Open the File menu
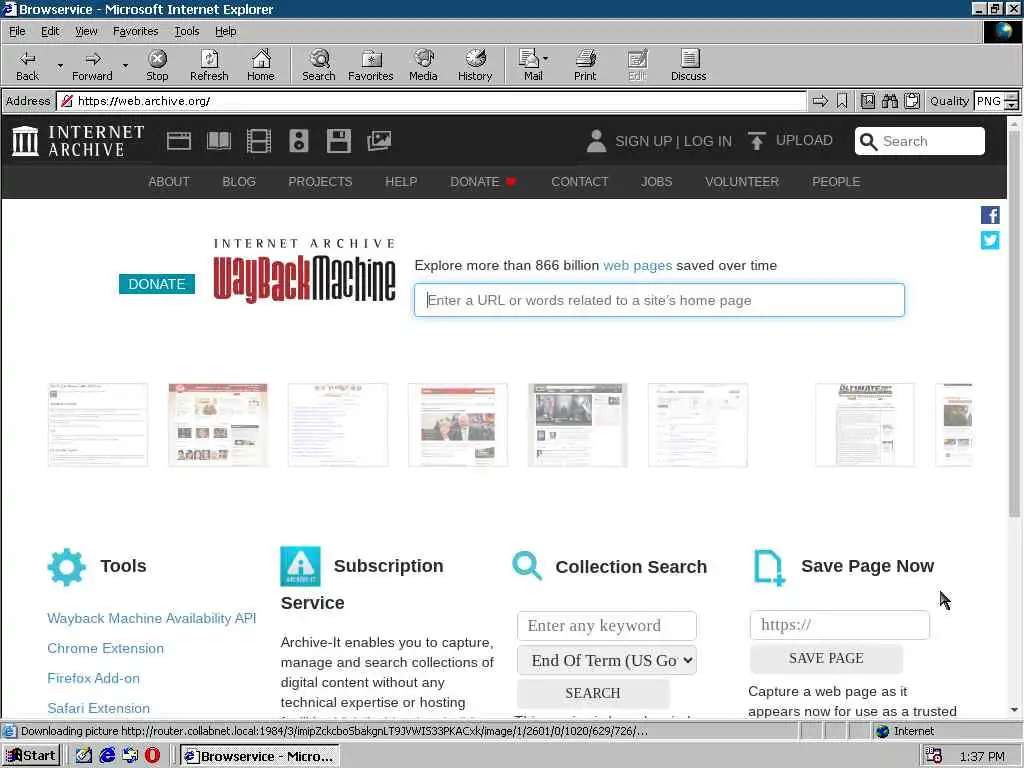This screenshot has width=1024, height=768. (17, 31)
